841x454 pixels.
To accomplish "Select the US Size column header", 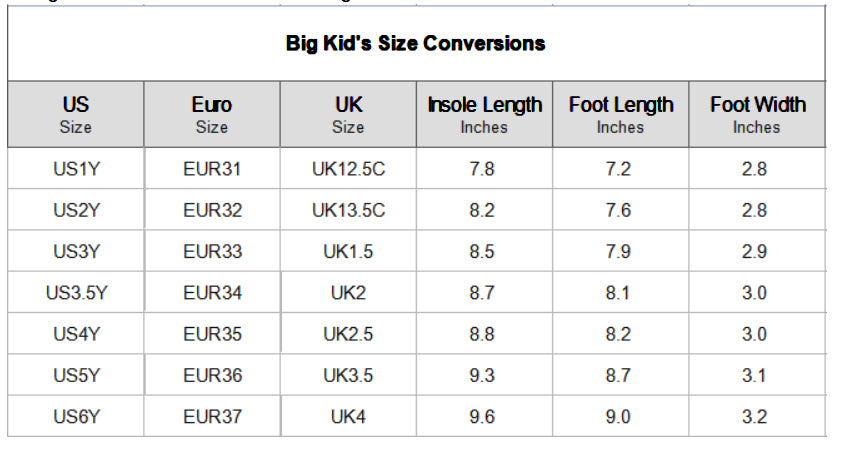I will coord(75,115).
